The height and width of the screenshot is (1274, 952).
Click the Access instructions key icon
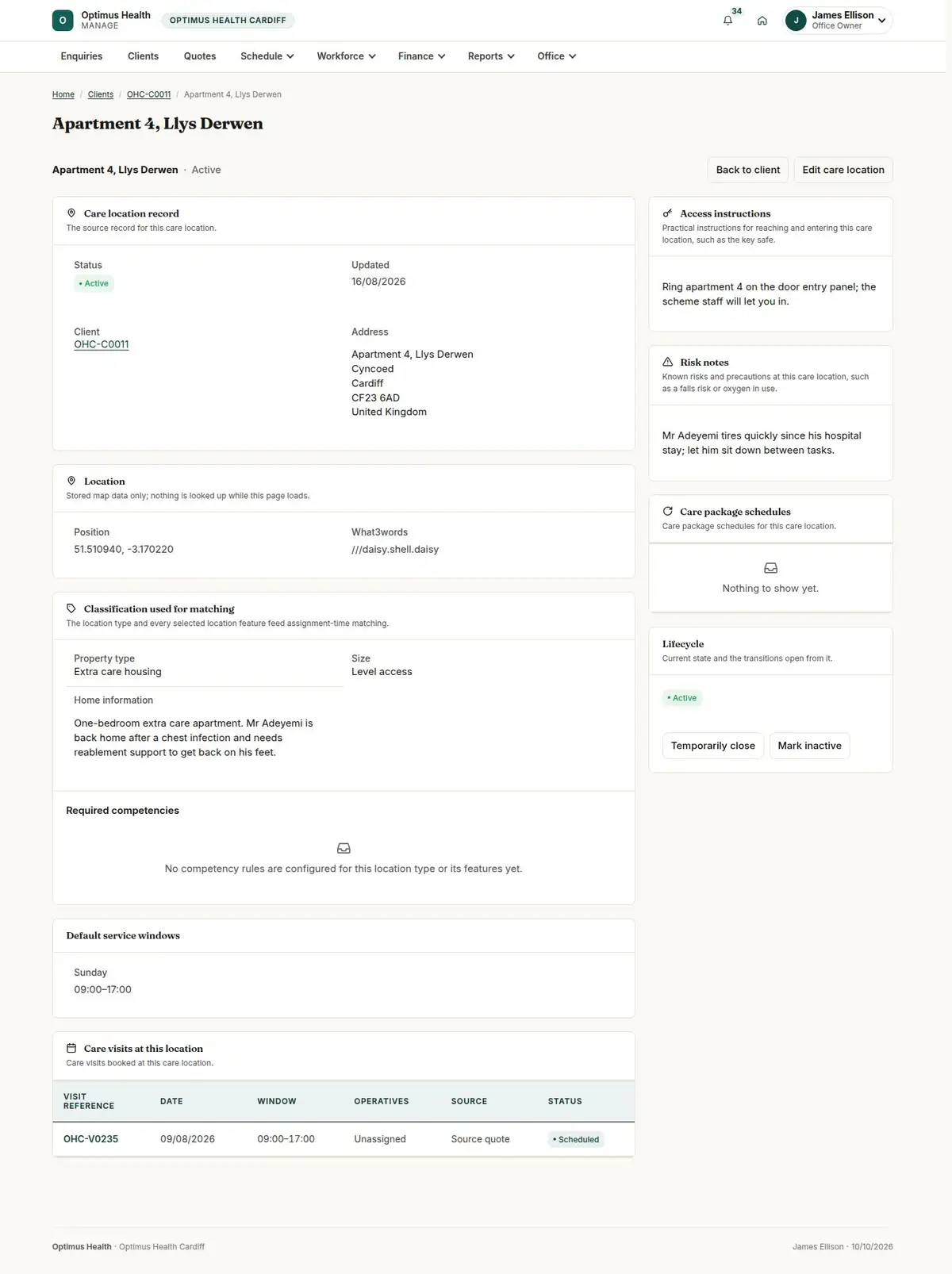[x=668, y=213]
